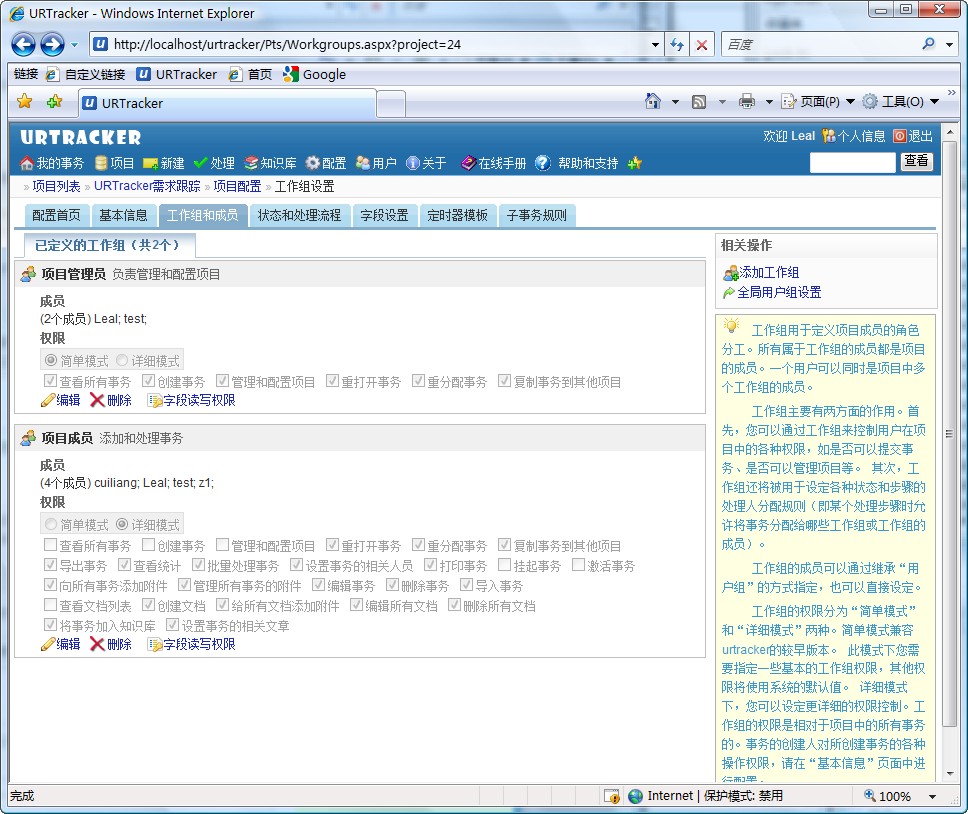Image resolution: width=968 pixels, height=814 pixels.
Task: Open the recent pages dropdown arrow
Action: click(74, 44)
